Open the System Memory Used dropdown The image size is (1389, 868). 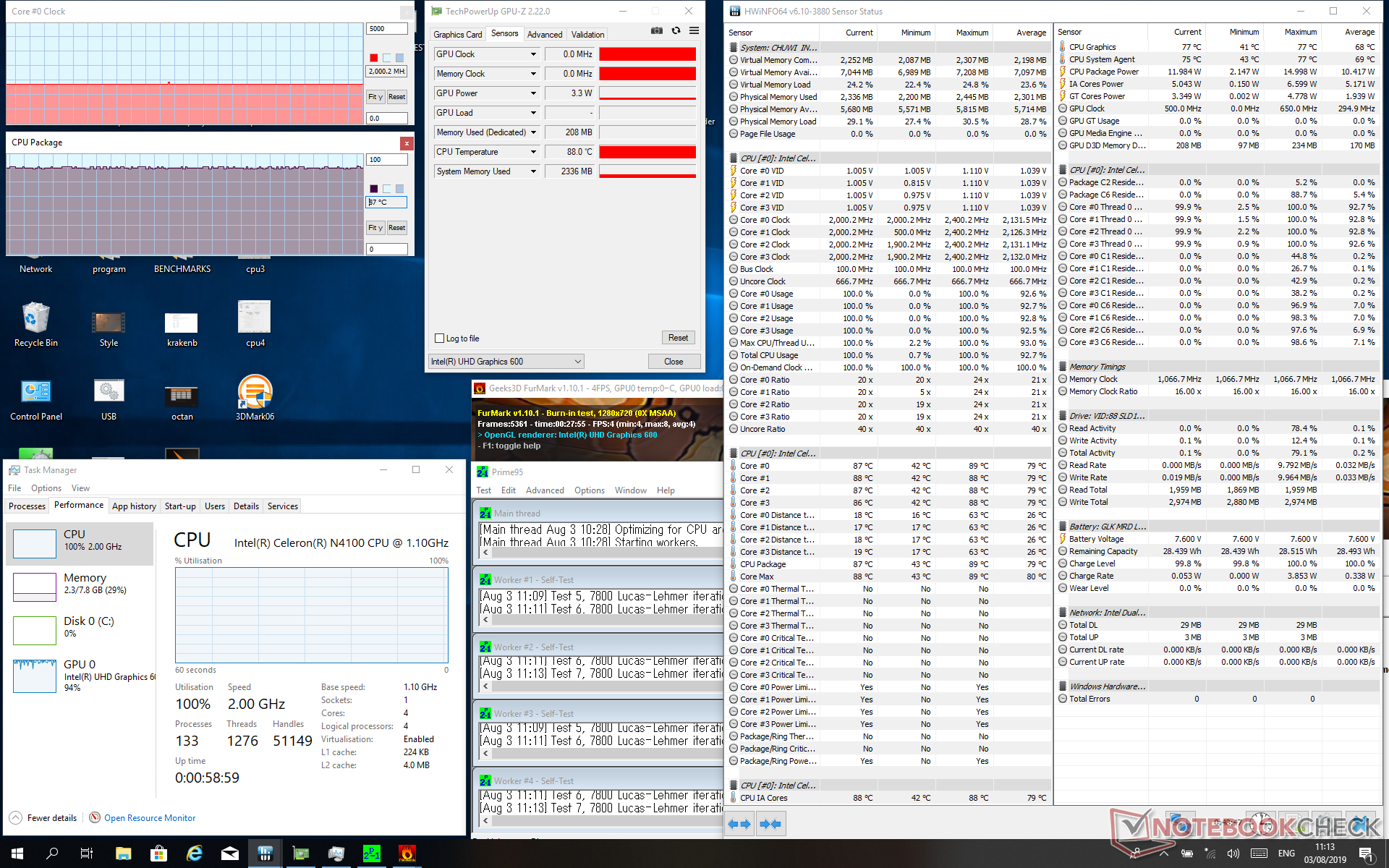(533, 171)
